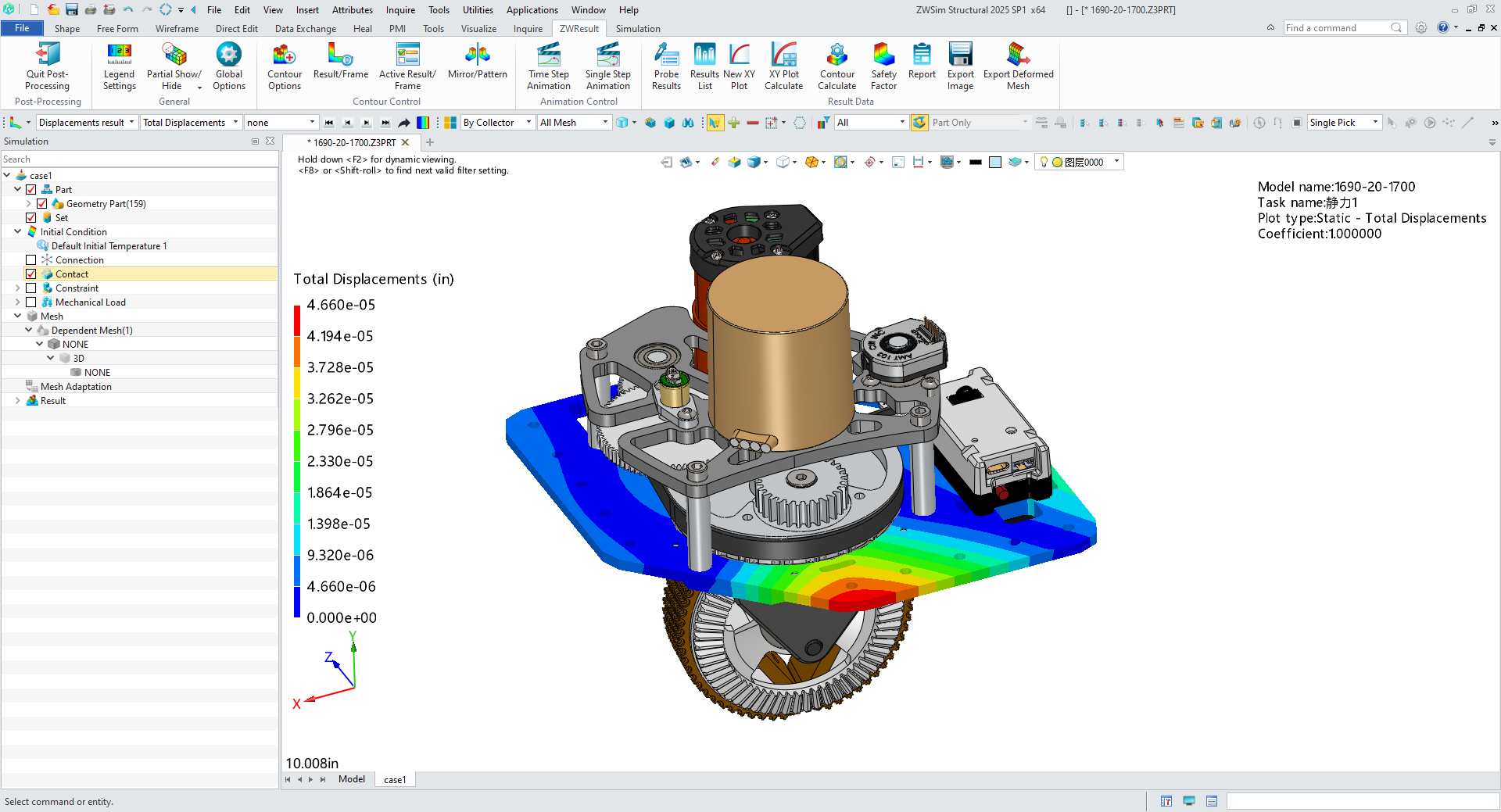Click the Find a command field
Screen dimensions: 1501x812
pos(1345,28)
